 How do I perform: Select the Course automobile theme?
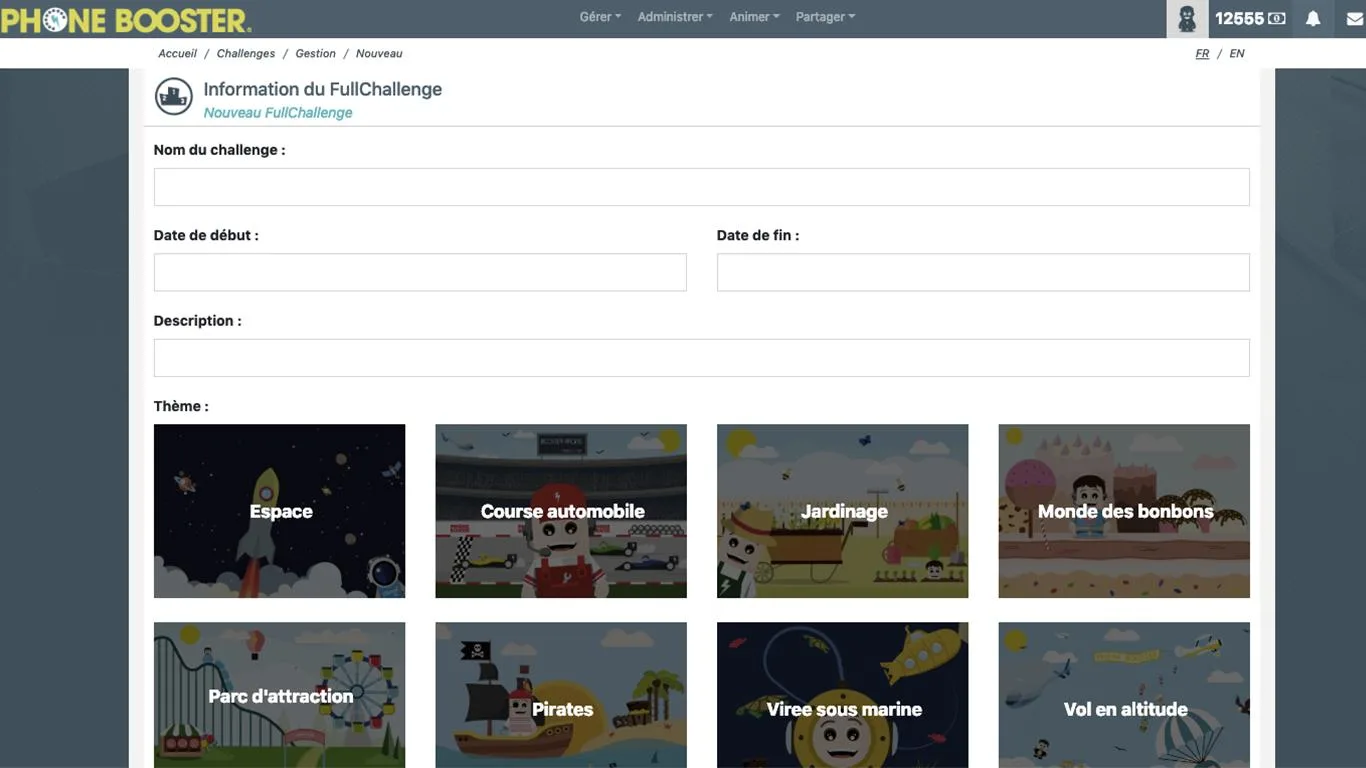pyautogui.click(x=561, y=511)
